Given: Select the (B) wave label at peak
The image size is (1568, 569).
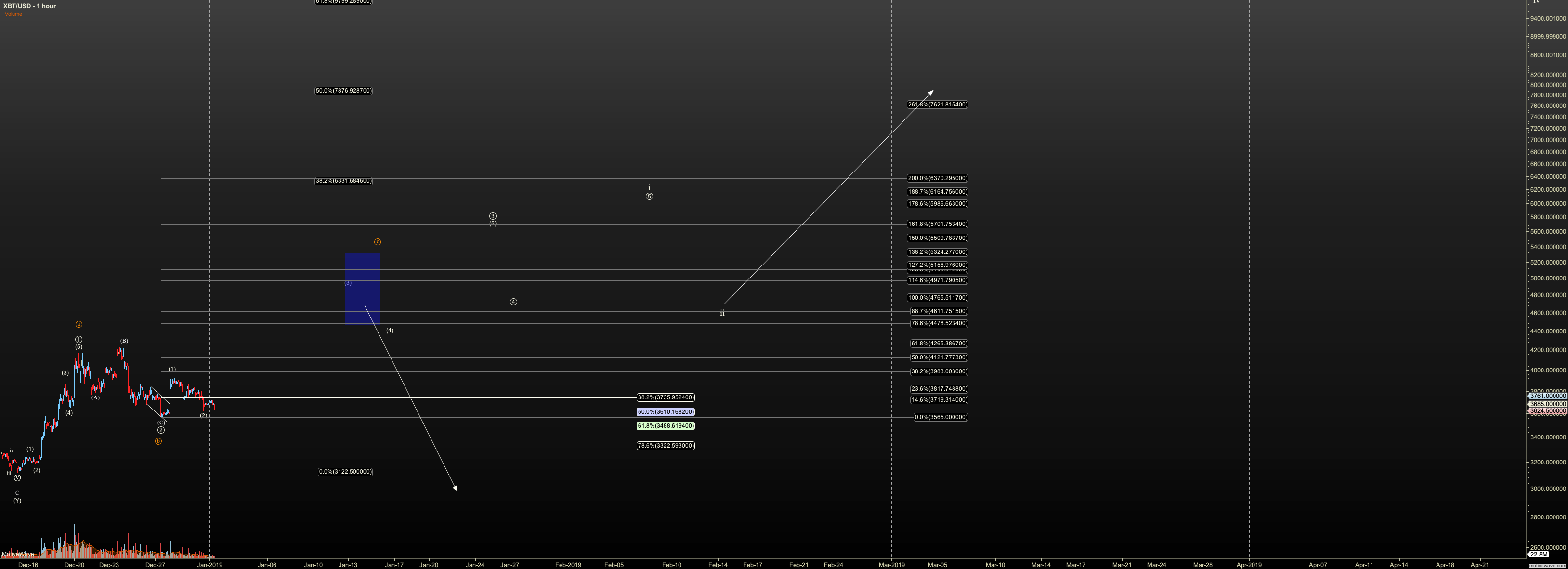Looking at the screenshot, I should point(124,341).
